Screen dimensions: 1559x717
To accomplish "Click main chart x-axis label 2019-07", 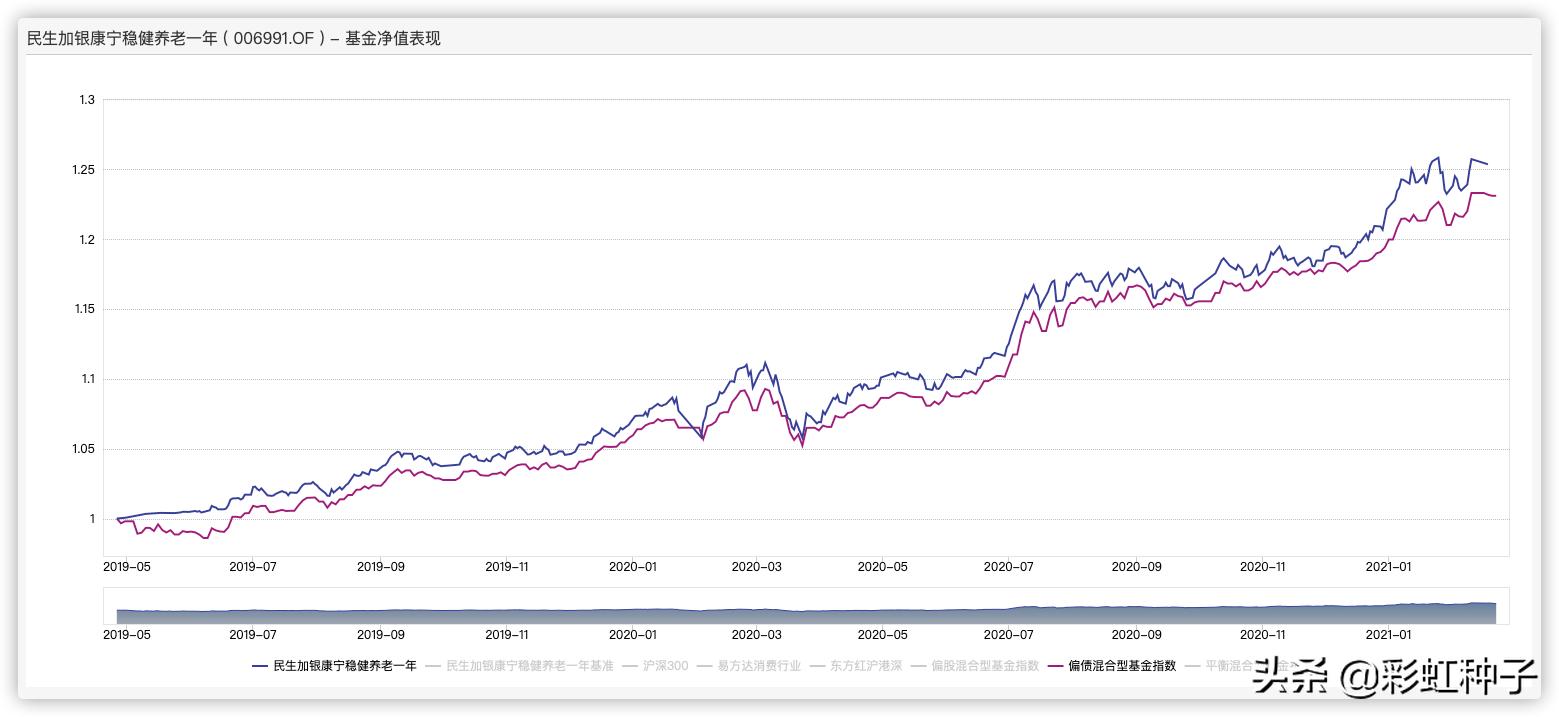I will 253,567.
